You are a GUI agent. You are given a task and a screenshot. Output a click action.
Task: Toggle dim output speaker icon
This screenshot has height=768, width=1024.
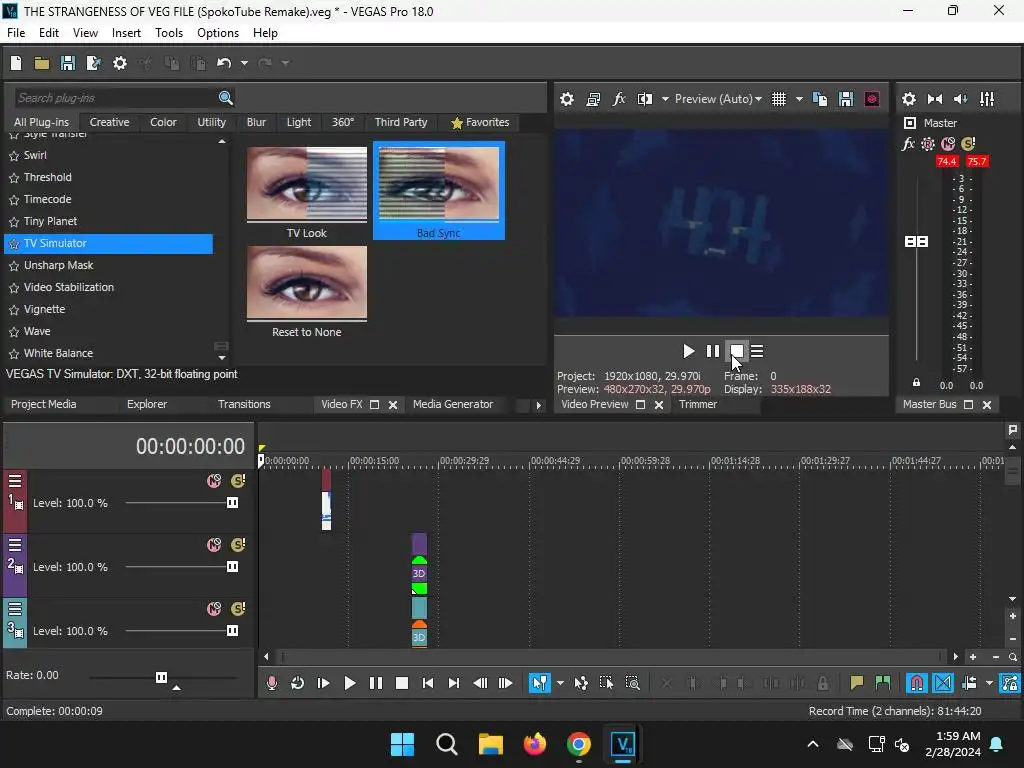click(961, 99)
